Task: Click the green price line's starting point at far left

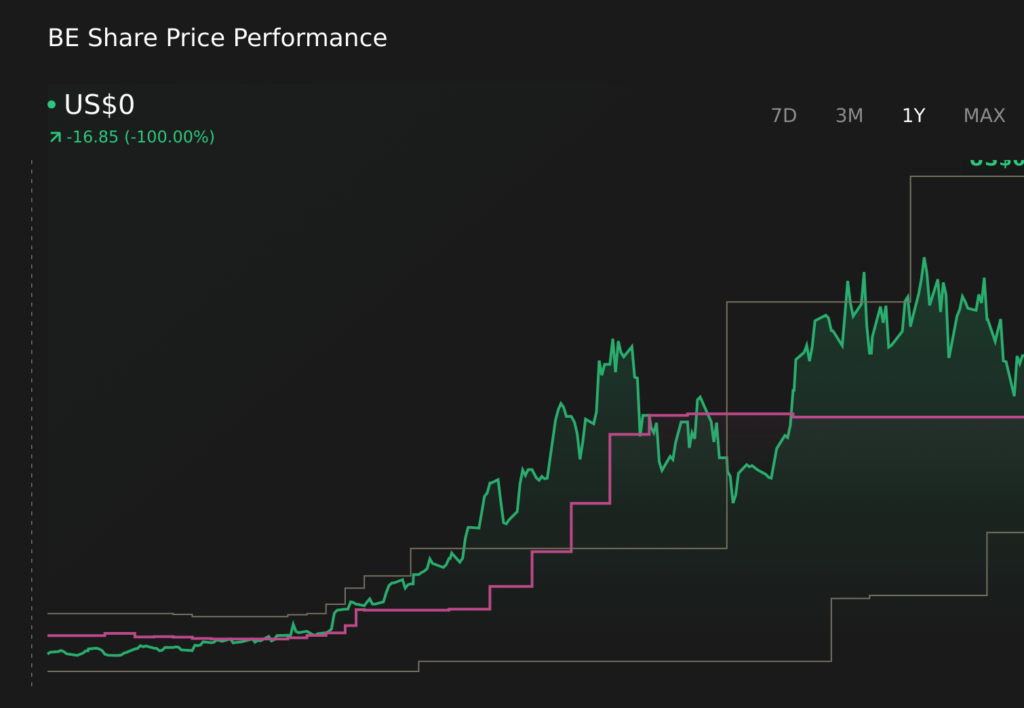Action: (x=49, y=653)
